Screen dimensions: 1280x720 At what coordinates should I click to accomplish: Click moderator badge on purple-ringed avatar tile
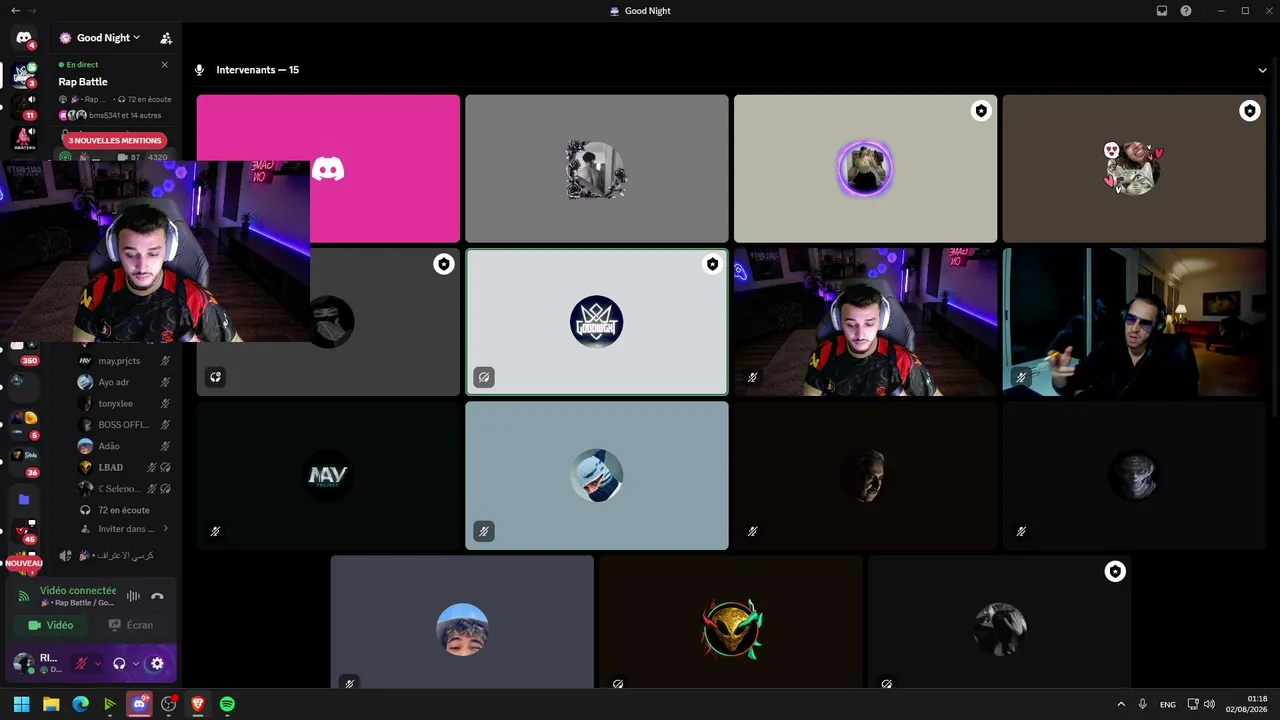click(x=981, y=111)
